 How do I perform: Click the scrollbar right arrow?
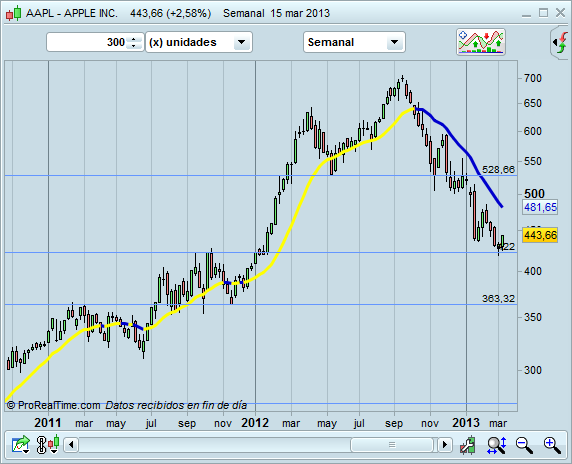tap(445, 445)
